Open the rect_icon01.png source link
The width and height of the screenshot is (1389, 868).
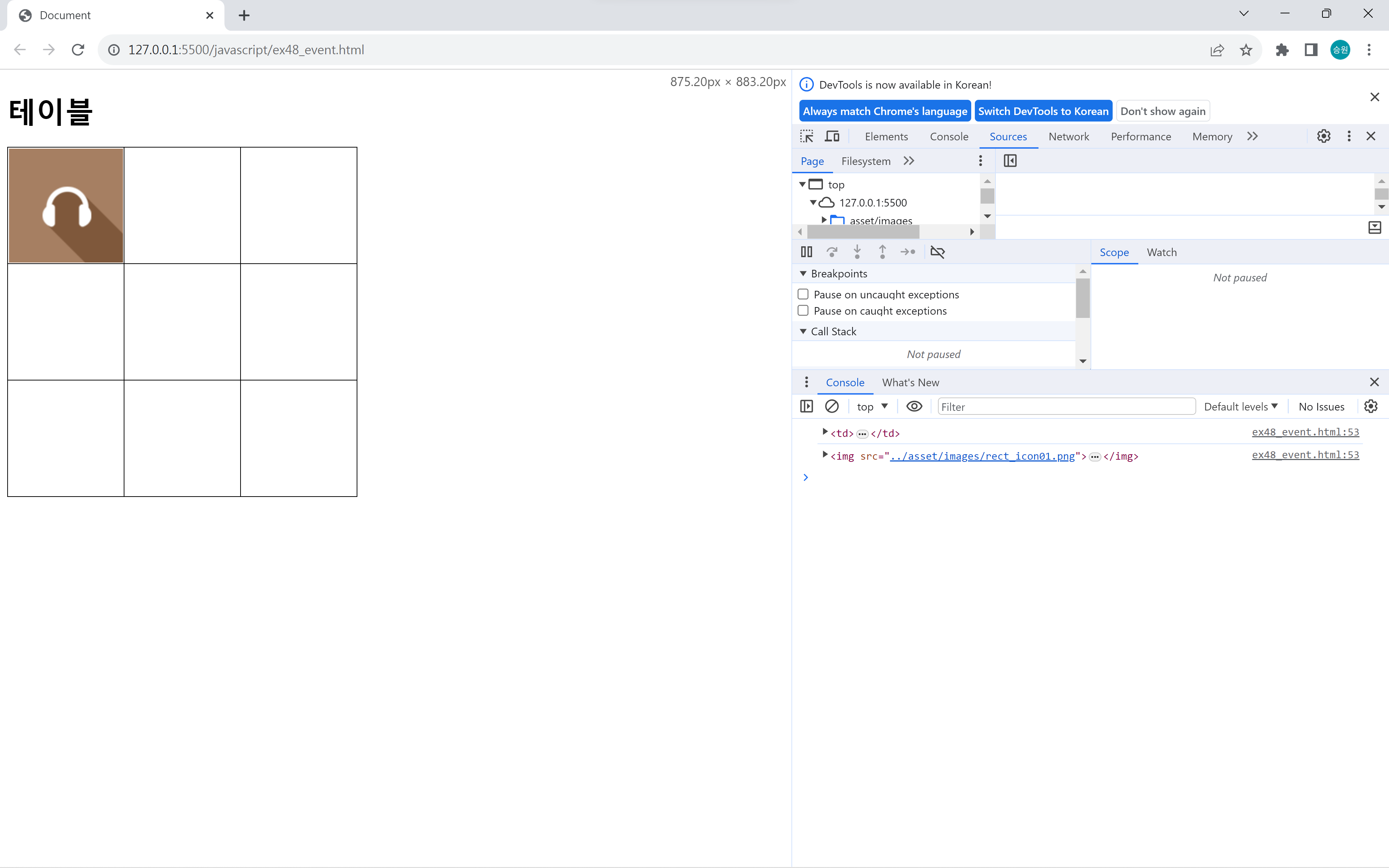coord(981,456)
